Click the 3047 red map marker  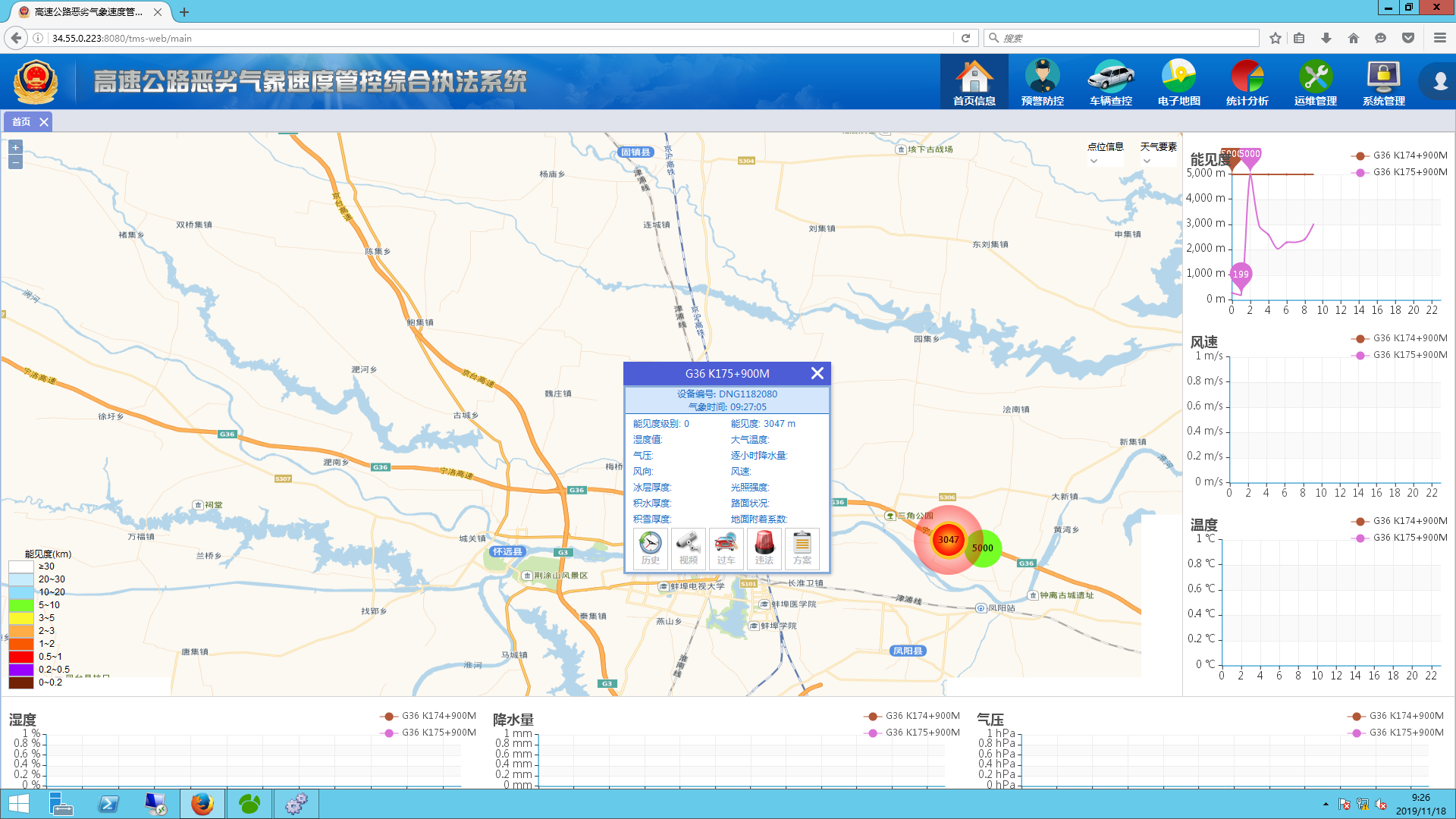(947, 540)
